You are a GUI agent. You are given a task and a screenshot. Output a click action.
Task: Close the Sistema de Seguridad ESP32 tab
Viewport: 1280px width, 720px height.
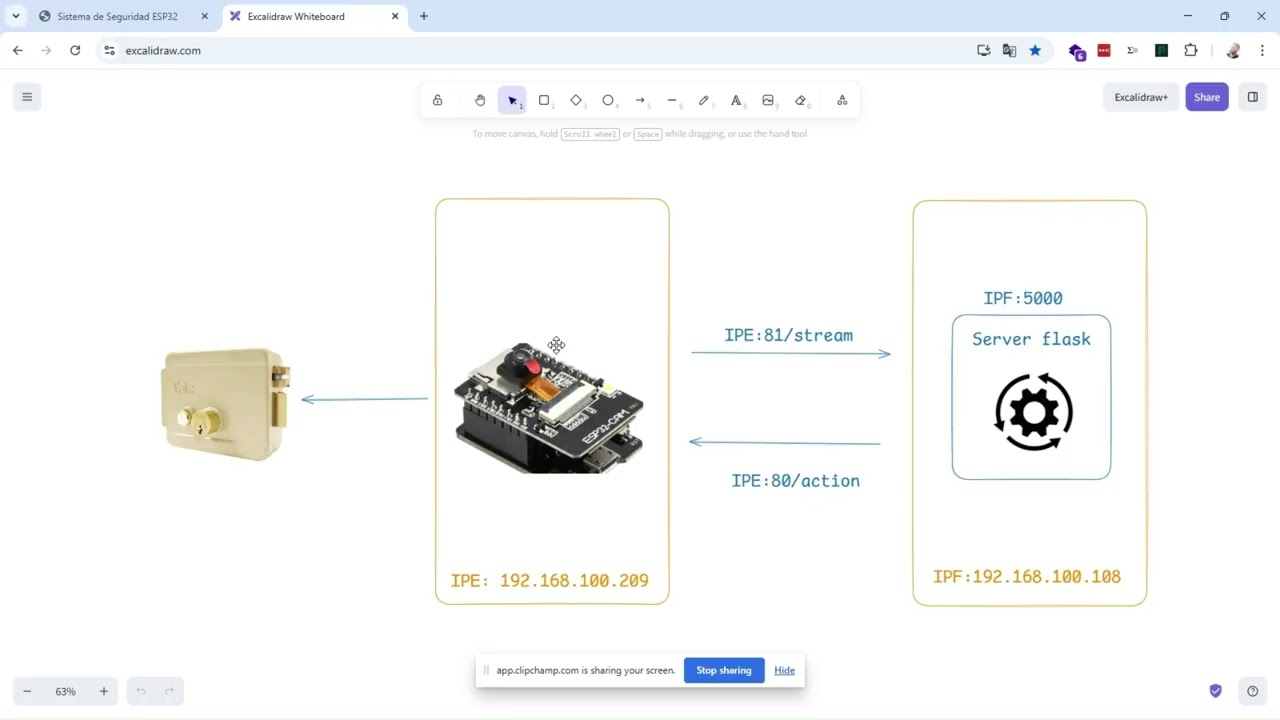205,16
